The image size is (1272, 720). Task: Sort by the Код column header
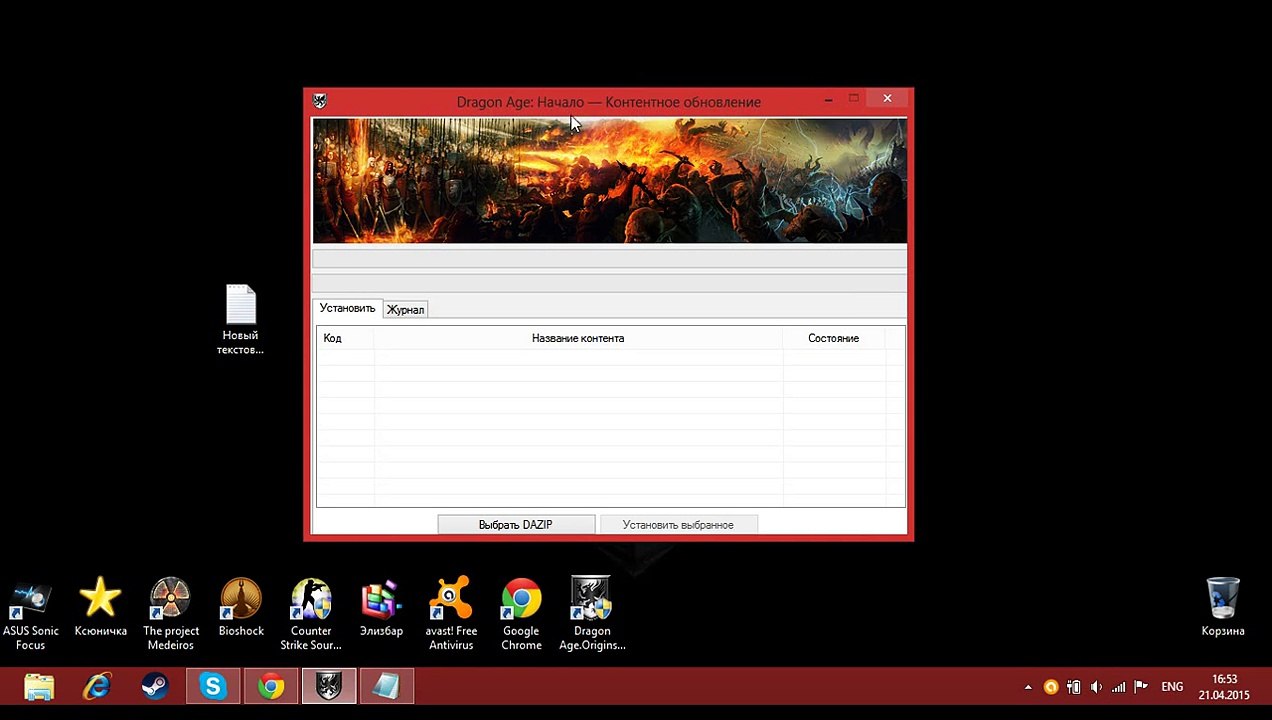click(x=345, y=339)
